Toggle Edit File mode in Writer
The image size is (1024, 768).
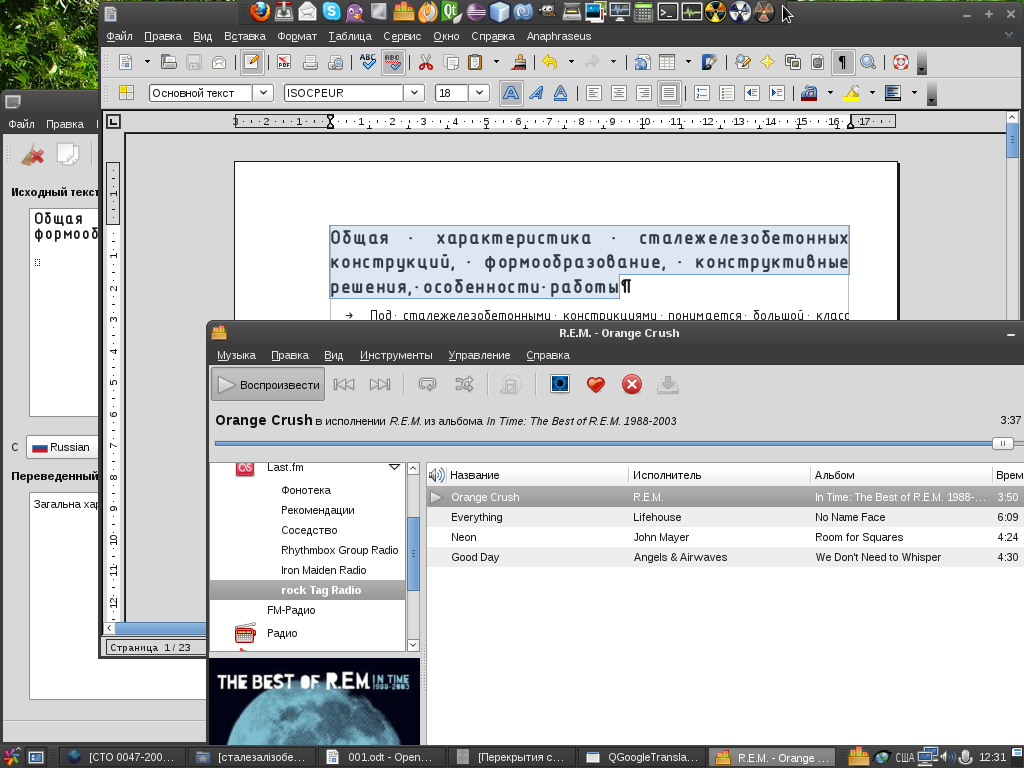click(251, 62)
